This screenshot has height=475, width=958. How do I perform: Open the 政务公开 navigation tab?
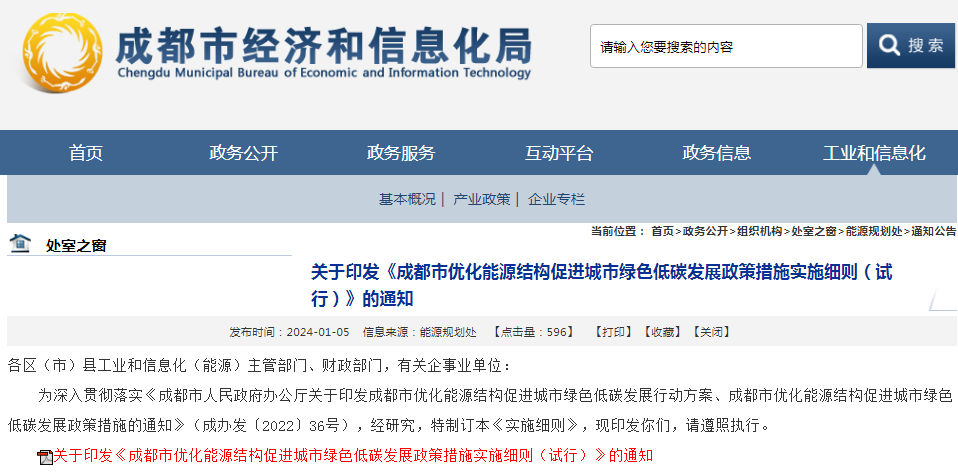pos(243,153)
